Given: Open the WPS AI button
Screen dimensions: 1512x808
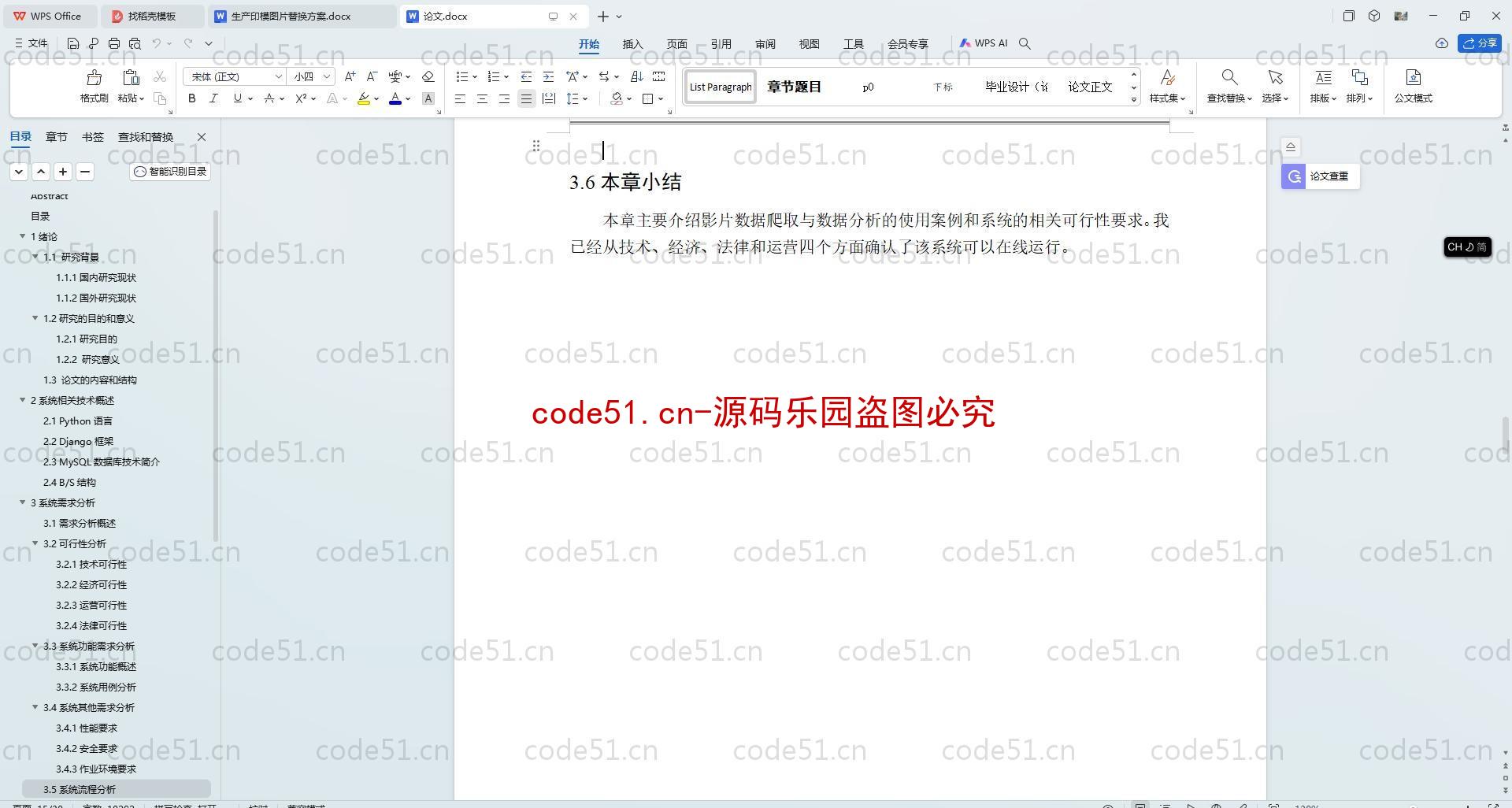Looking at the screenshot, I should point(983,43).
